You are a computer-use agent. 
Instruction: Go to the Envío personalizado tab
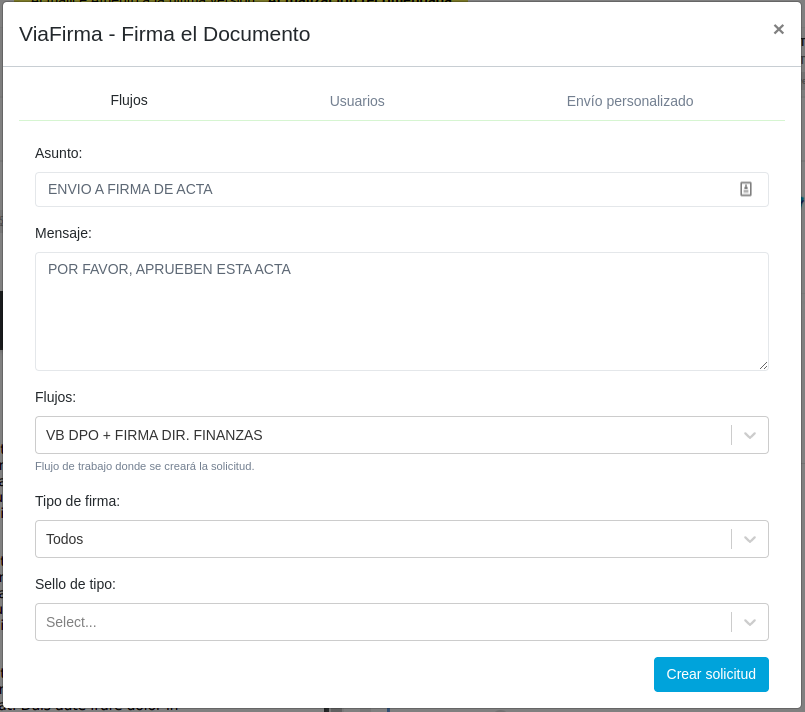629,101
